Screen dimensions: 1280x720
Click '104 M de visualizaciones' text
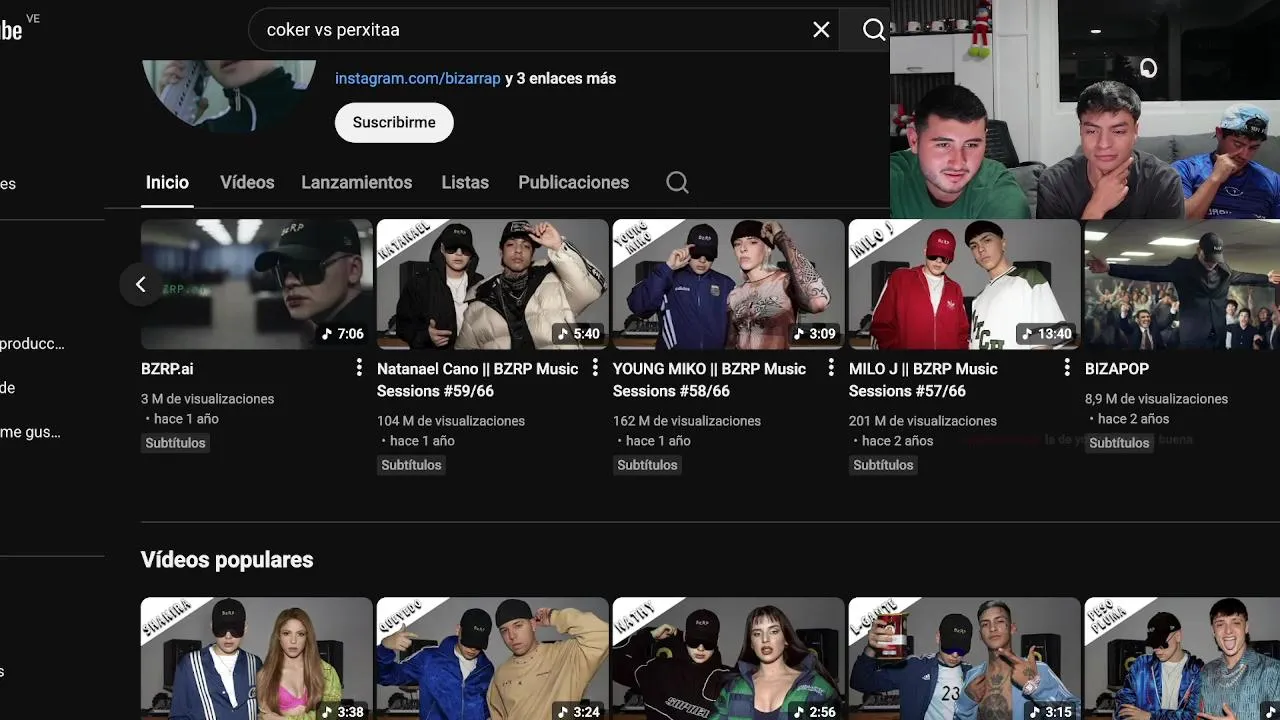[x=451, y=421]
